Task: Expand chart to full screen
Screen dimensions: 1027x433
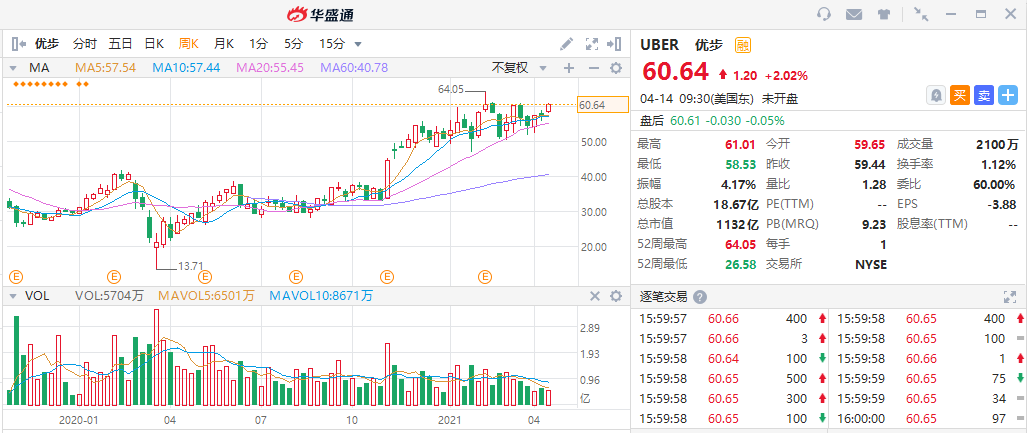Action: 591,44
